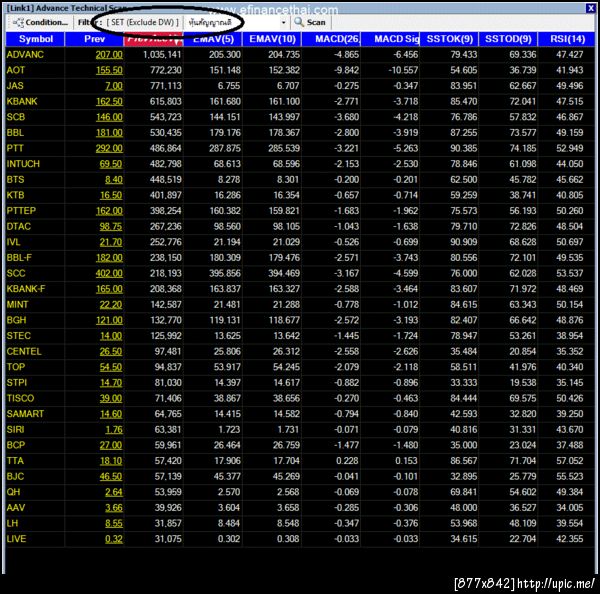The width and height of the screenshot is (600, 594).
Task: Select the PTT symbol
Action: point(15,148)
